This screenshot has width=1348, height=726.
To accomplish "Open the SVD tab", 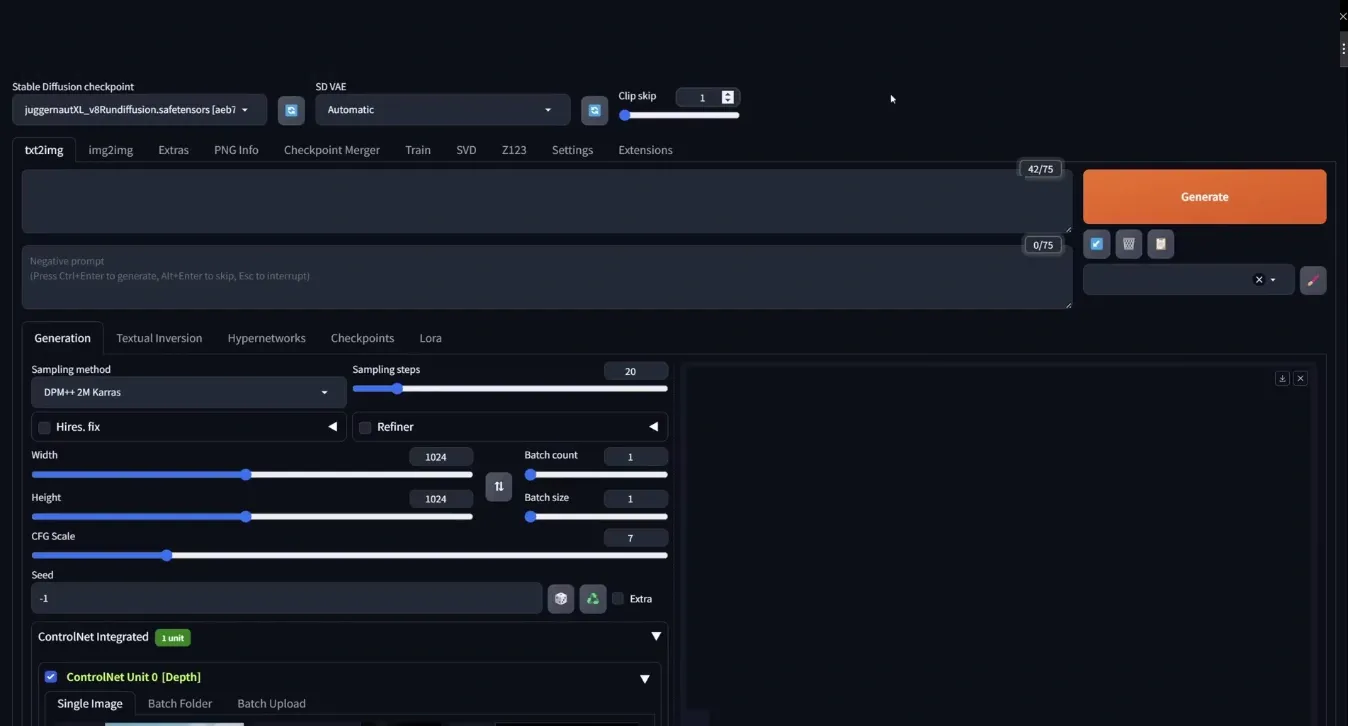I will pyautogui.click(x=466, y=150).
